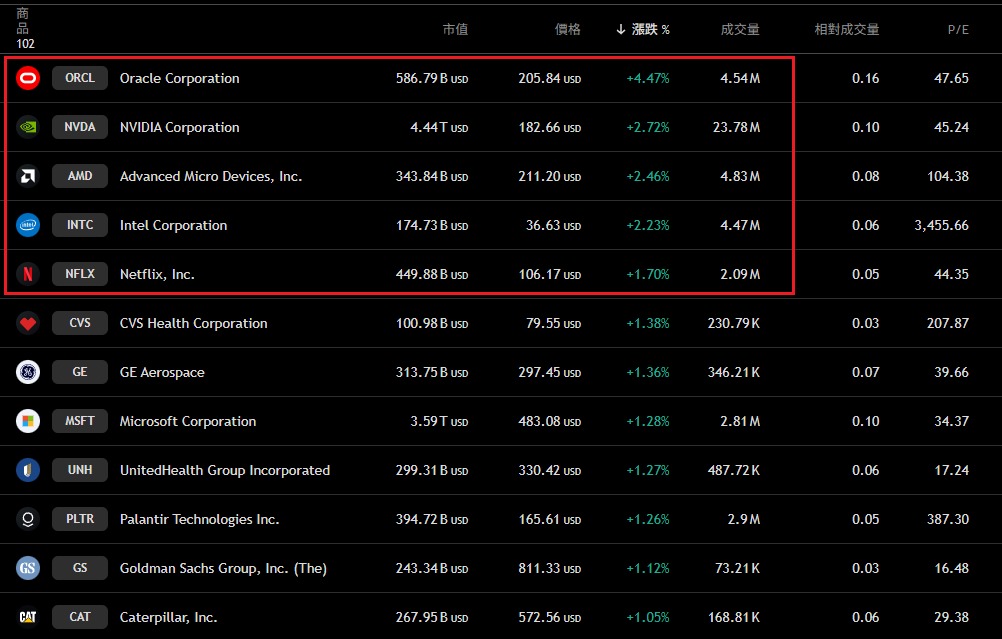Screen dimensions: 1002x639
Task: Click the Caterpillar CAT logo icon
Action: tap(28, 617)
